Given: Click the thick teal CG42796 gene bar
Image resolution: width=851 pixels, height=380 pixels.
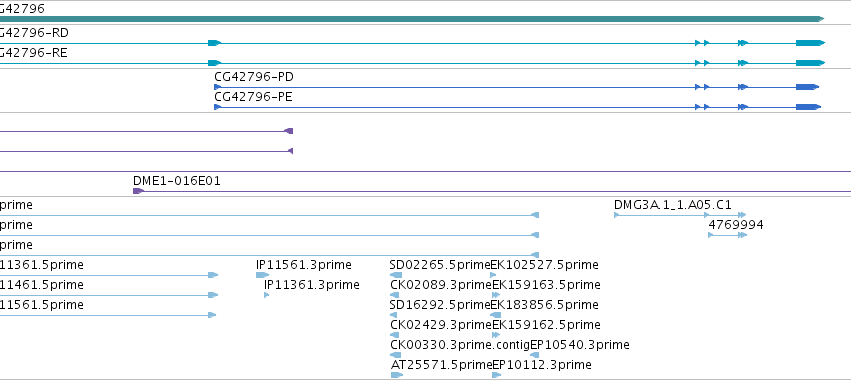Looking at the screenshot, I should tap(412, 19).
